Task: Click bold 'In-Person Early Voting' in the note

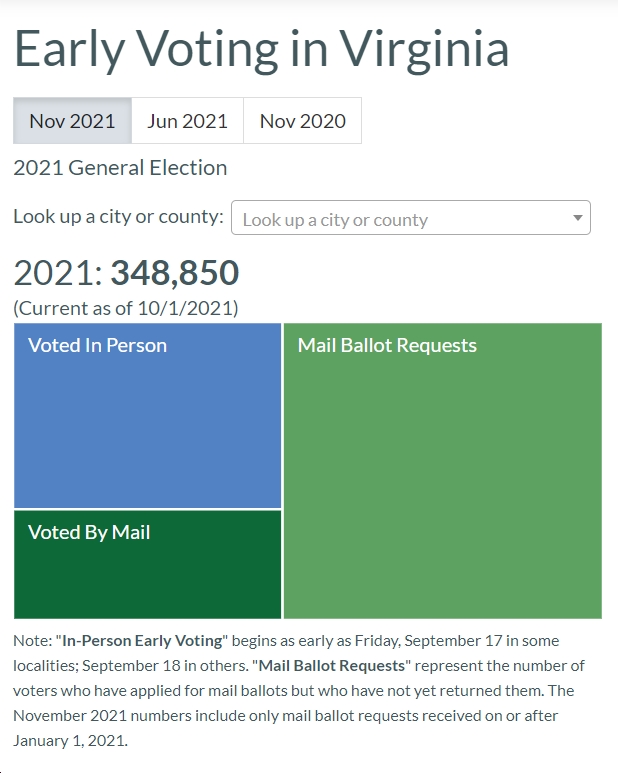Action: 142,640
